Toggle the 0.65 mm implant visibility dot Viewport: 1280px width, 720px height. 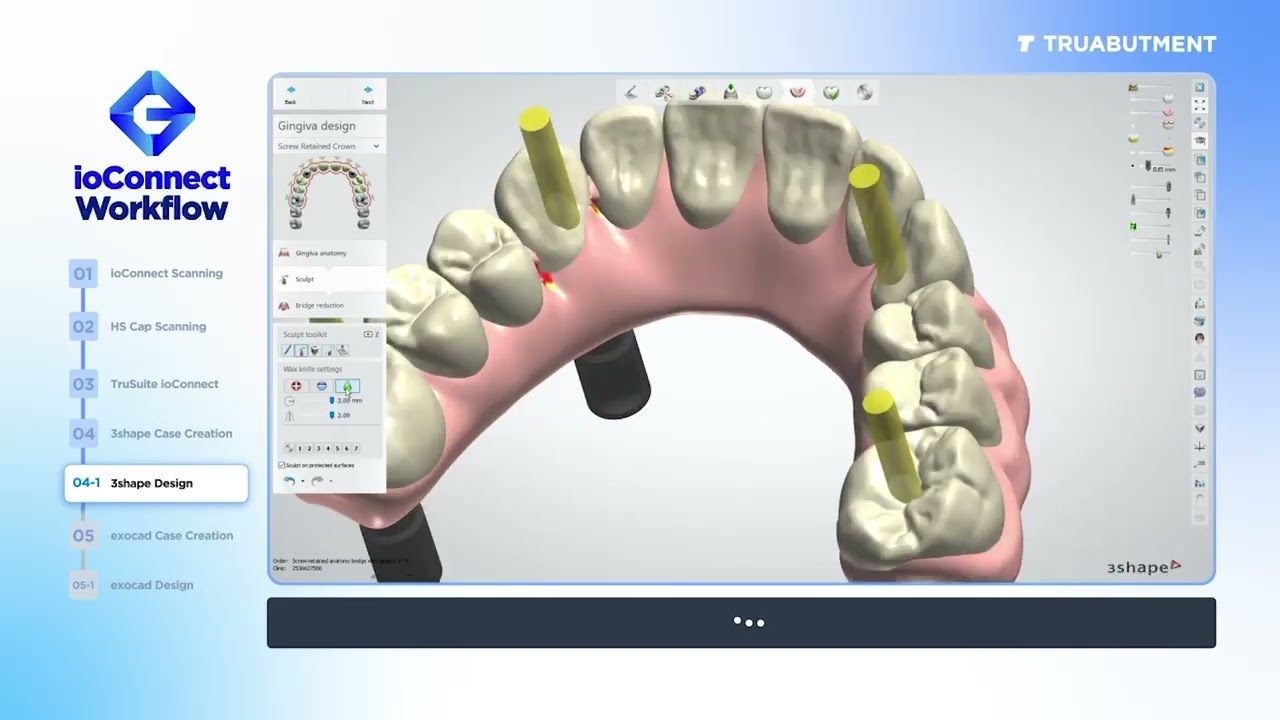pos(1133,165)
